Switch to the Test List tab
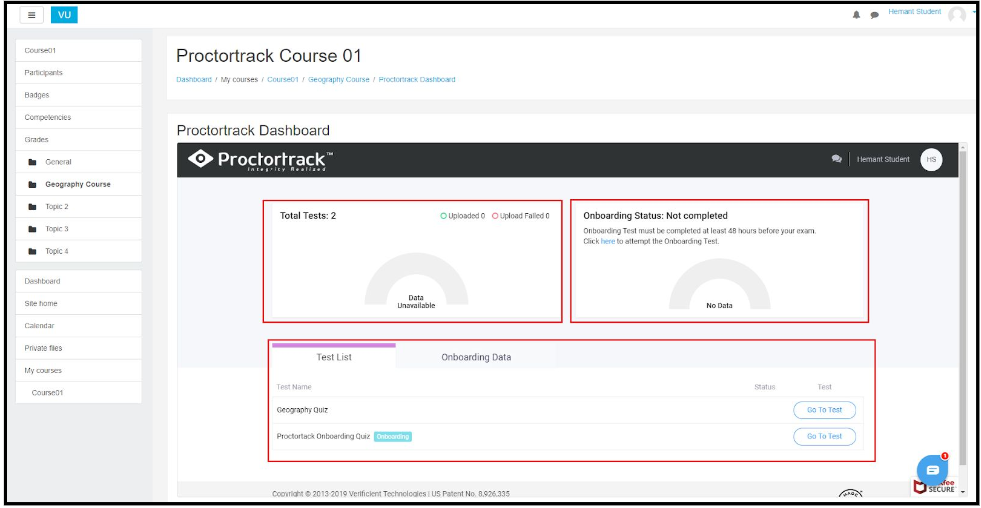This screenshot has width=981, height=508. tap(334, 357)
